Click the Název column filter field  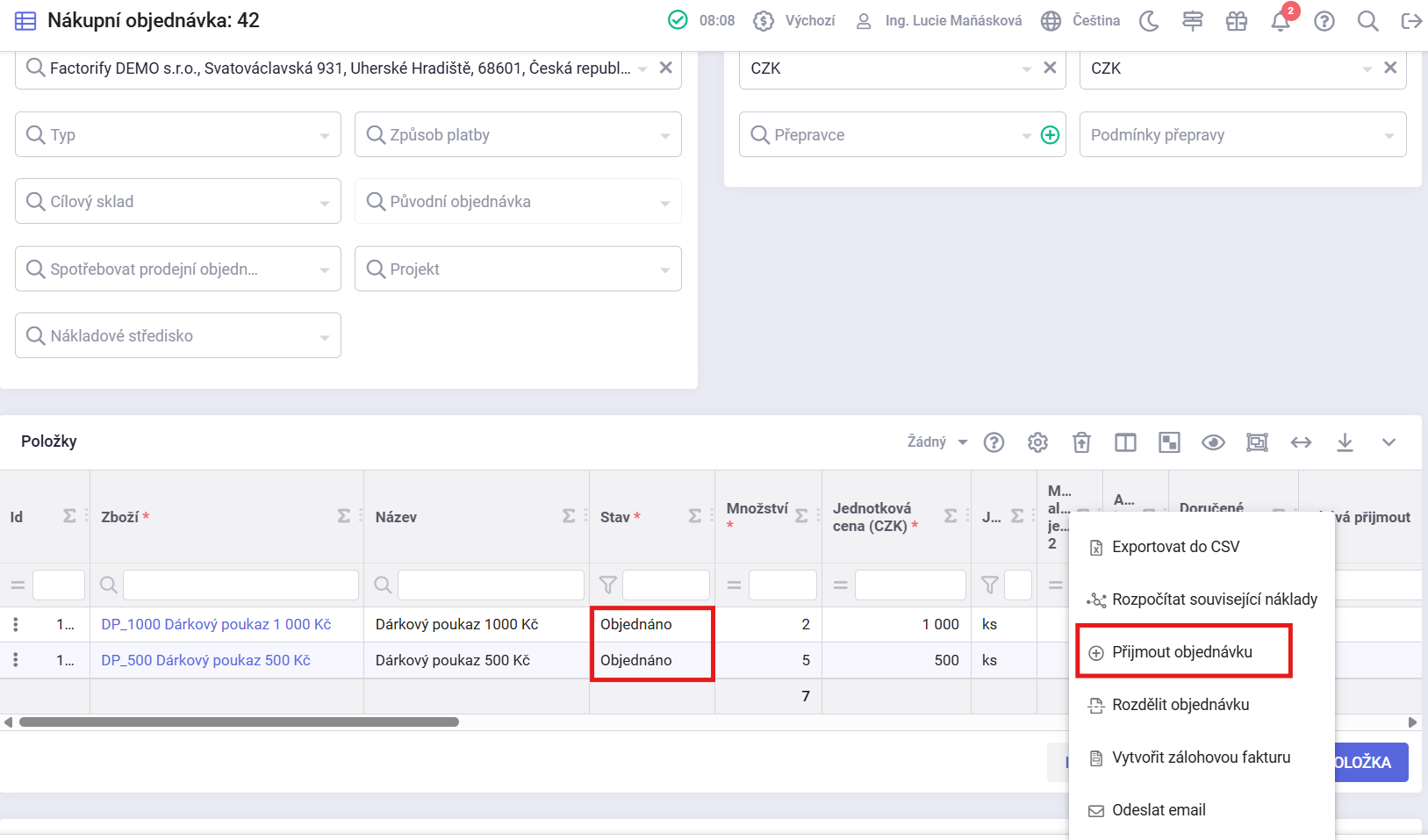pyautogui.click(x=490, y=585)
